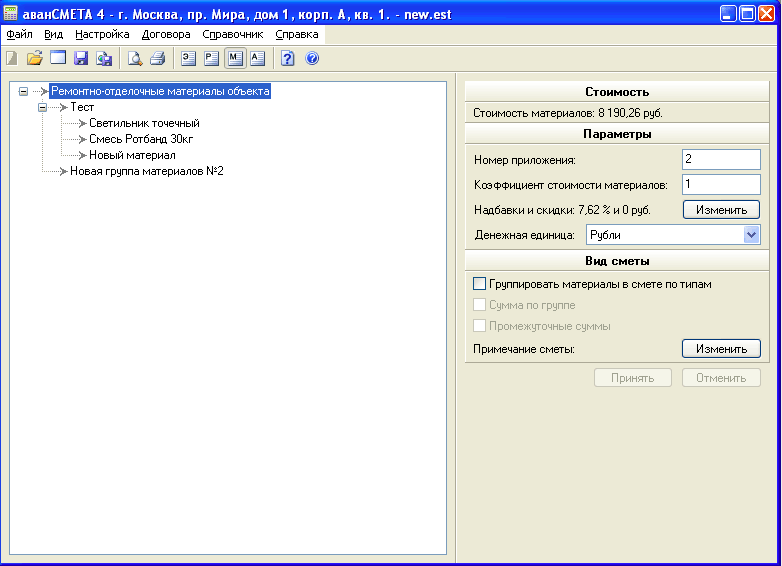The width and height of the screenshot is (782, 566).
Task: Open the Справочник menu
Action: (233, 34)
